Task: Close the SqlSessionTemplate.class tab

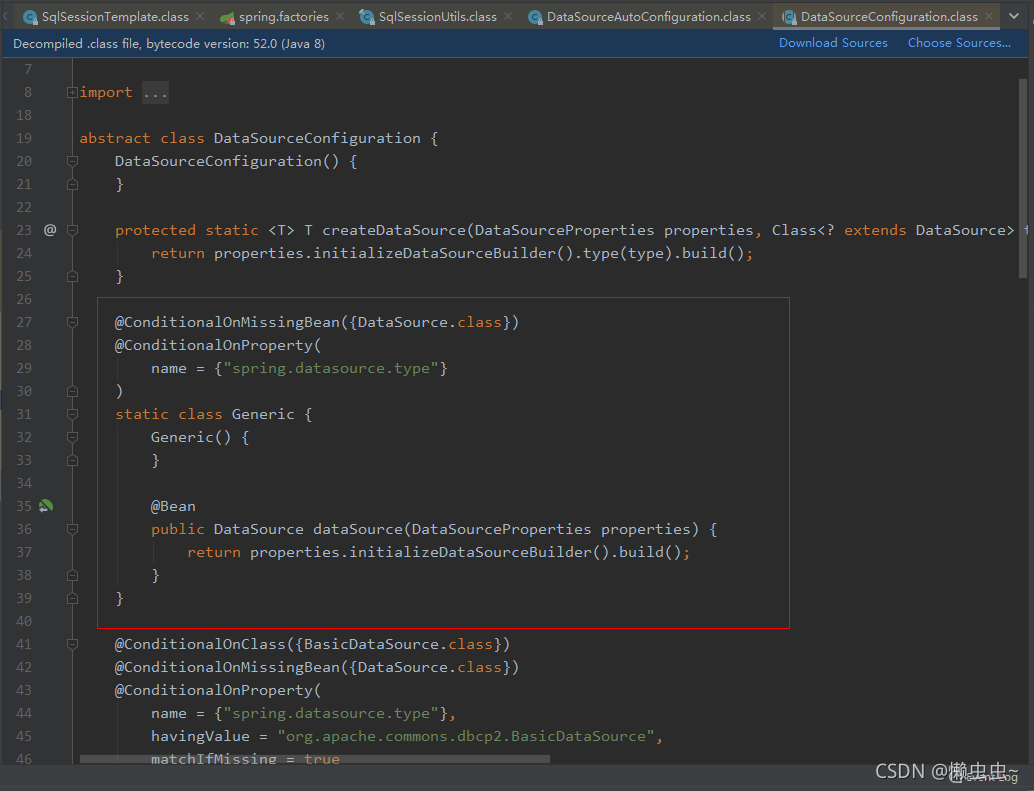Action: coord(200,16)
